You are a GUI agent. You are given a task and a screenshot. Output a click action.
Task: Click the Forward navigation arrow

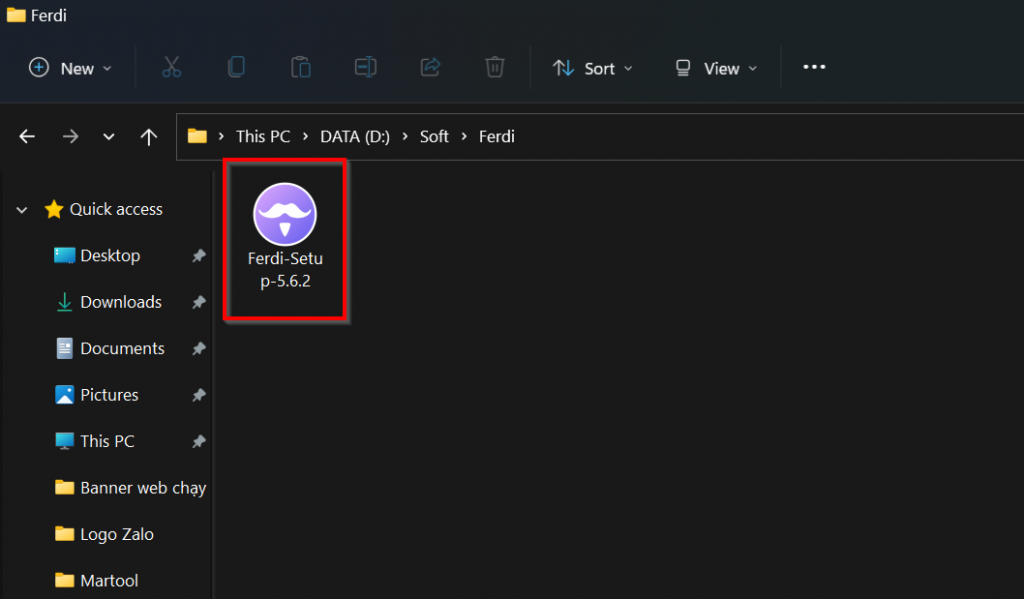pos(70,137)
